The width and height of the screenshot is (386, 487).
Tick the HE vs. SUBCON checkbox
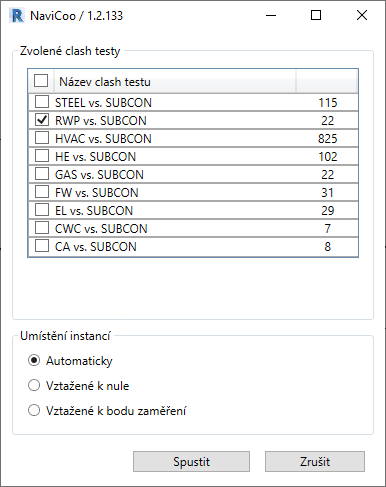pos(42,156)
